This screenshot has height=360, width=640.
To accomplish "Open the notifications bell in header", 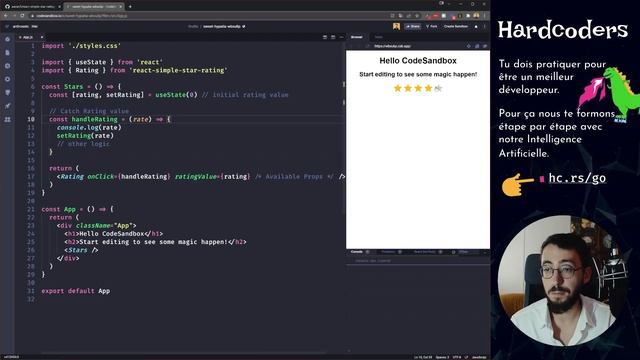I will click(x=476, y=27).
